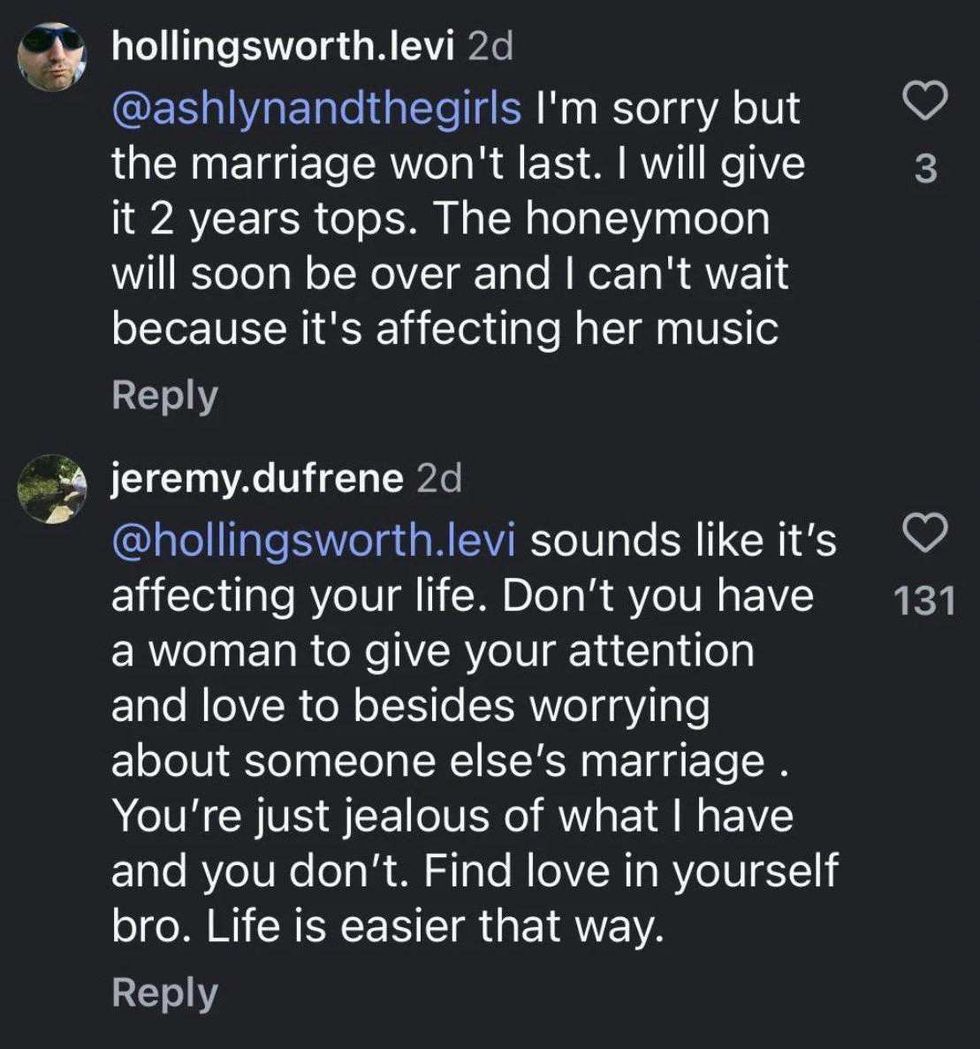Screen dimensions: 980x1049
Task: Click the 2d timestamp beside jeremy.dufrene
Action: click(437, 479)
